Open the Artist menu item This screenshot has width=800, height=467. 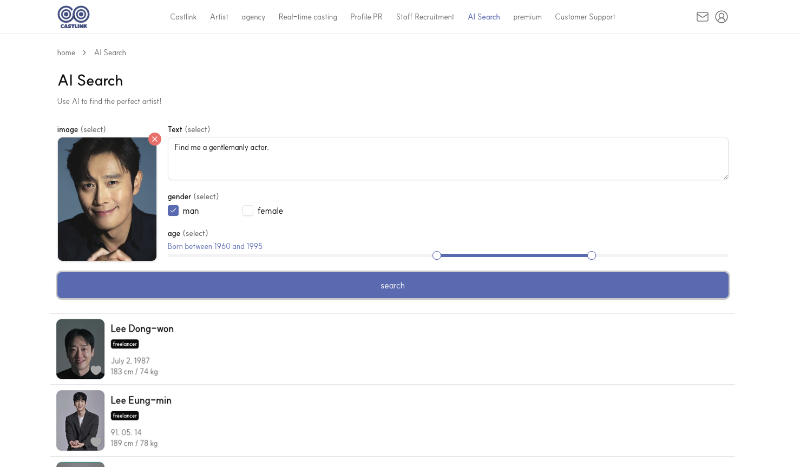[219, 17]
